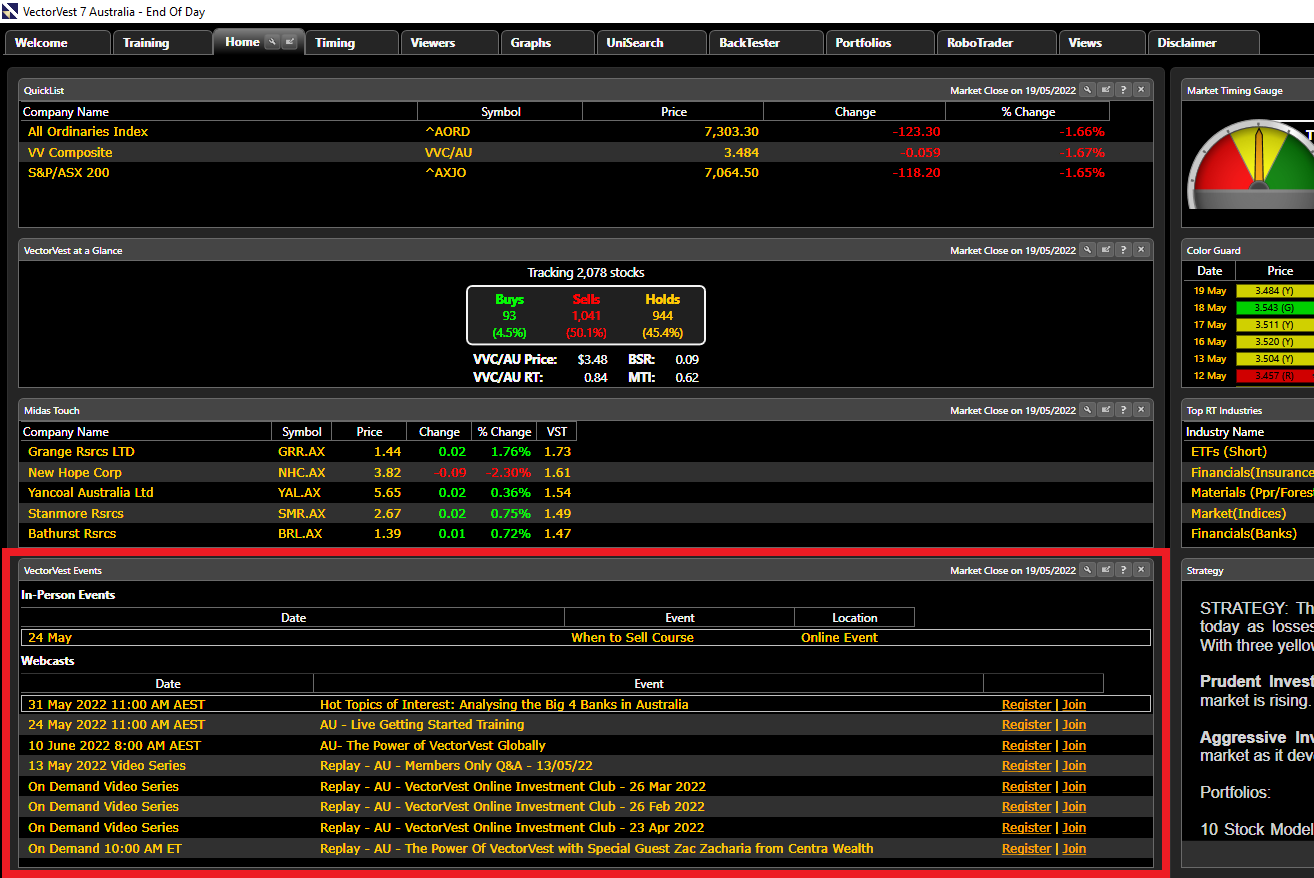1314x878 pixels.
Task: Open VectorVest Events panel wrench settings
Action: pyautogui.click(x=1088, y=570)
